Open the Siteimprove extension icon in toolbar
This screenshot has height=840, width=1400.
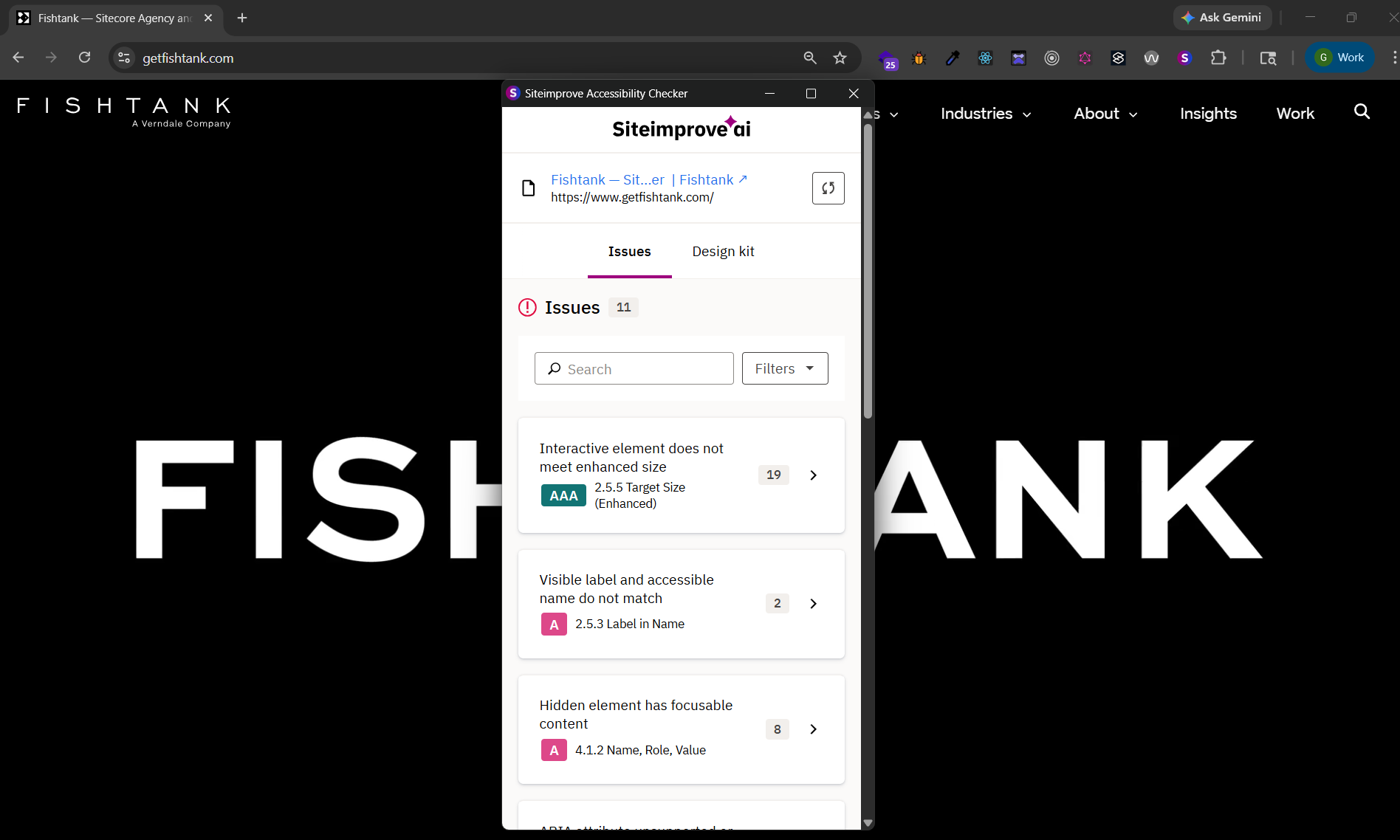point(1184,58)
